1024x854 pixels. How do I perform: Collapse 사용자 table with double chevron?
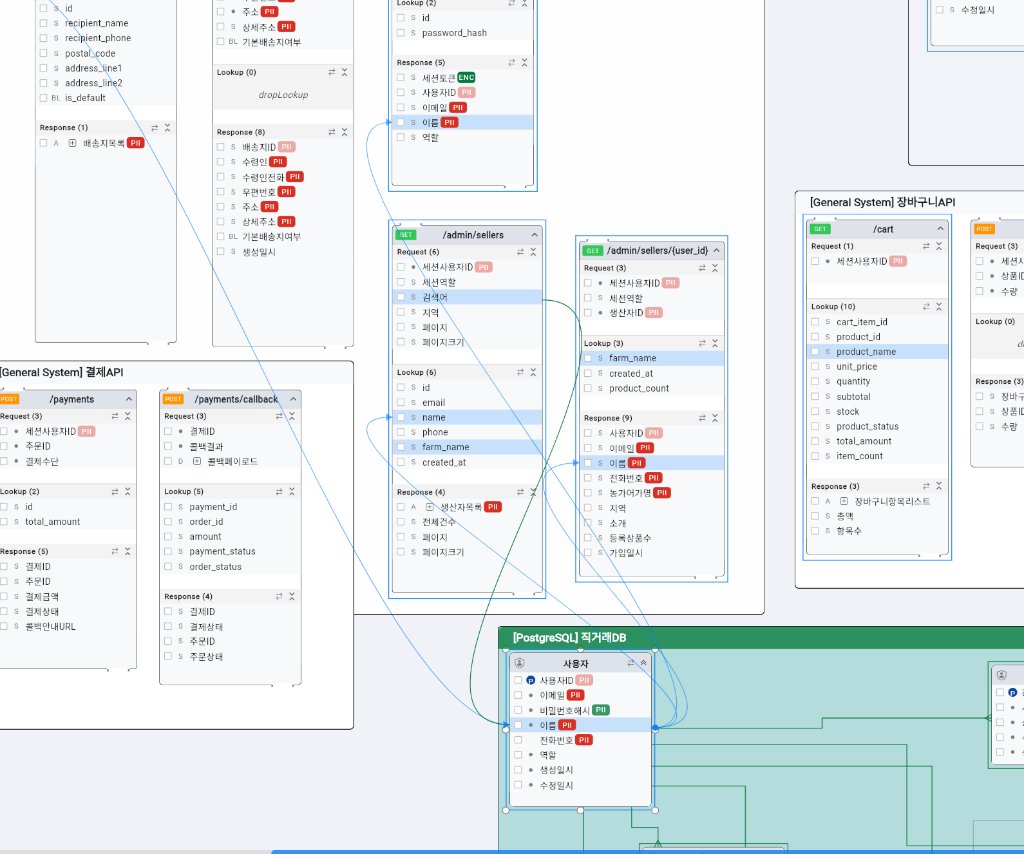pos(643,663)
